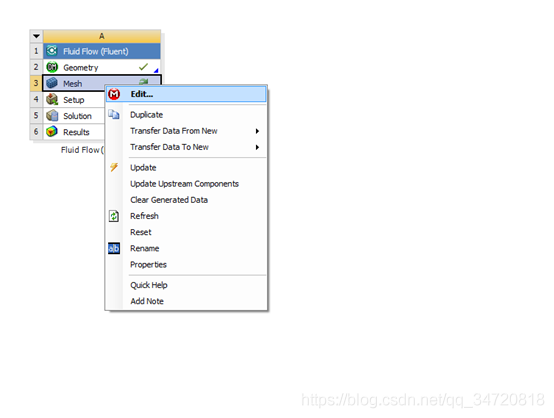554x418 pixels.
Task: Open system A dropdown arrow
Action: (36, 36)
